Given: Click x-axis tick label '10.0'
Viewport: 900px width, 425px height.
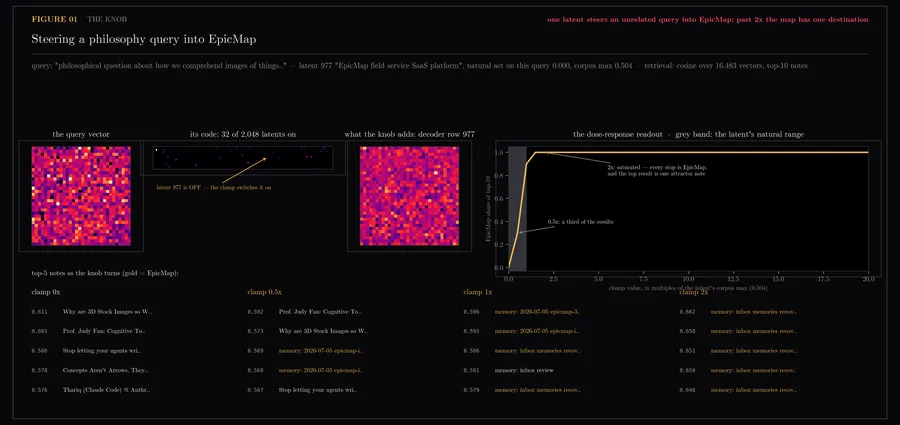Looking at the screenshot, I should [x=688, y=279].
